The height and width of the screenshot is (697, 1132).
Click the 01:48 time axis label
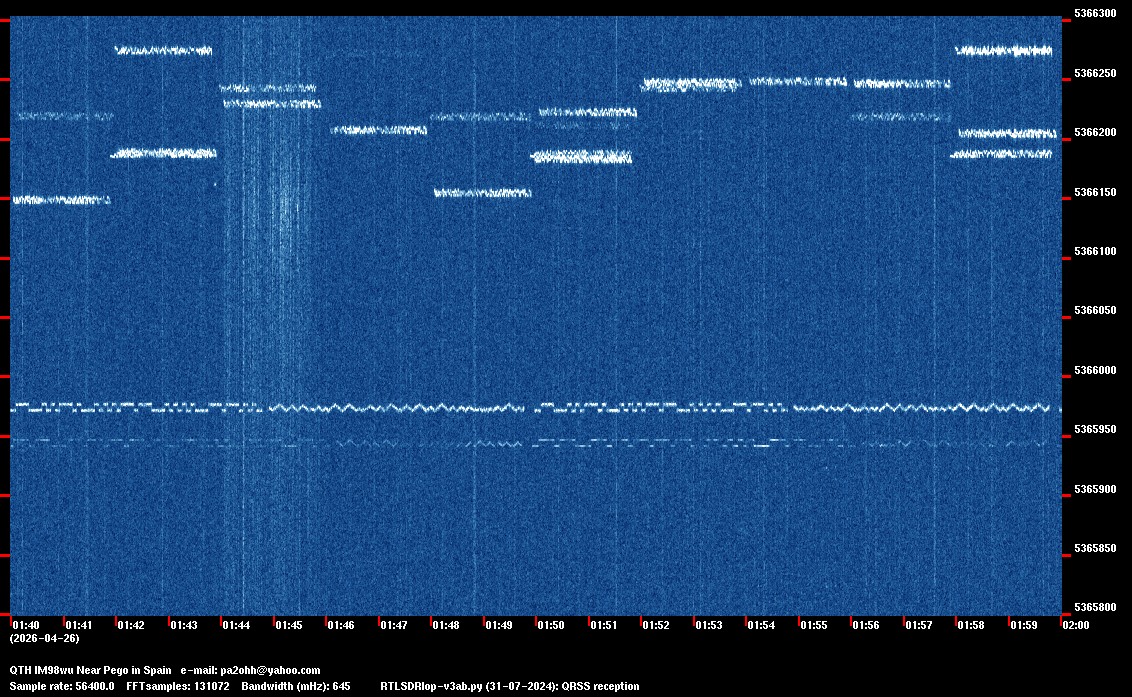pos(445,625)
